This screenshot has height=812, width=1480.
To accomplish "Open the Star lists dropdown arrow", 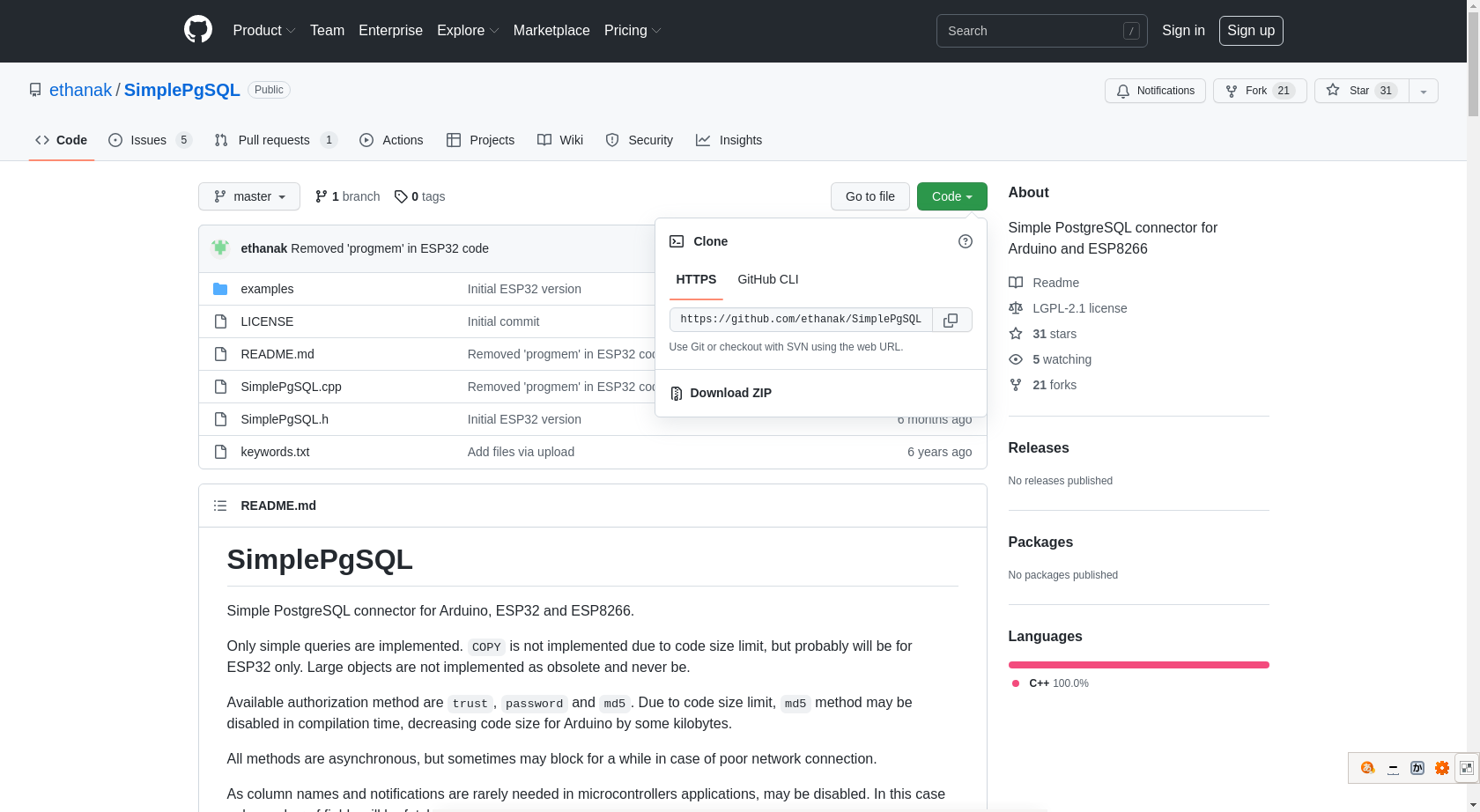I will click(1424, 91).
